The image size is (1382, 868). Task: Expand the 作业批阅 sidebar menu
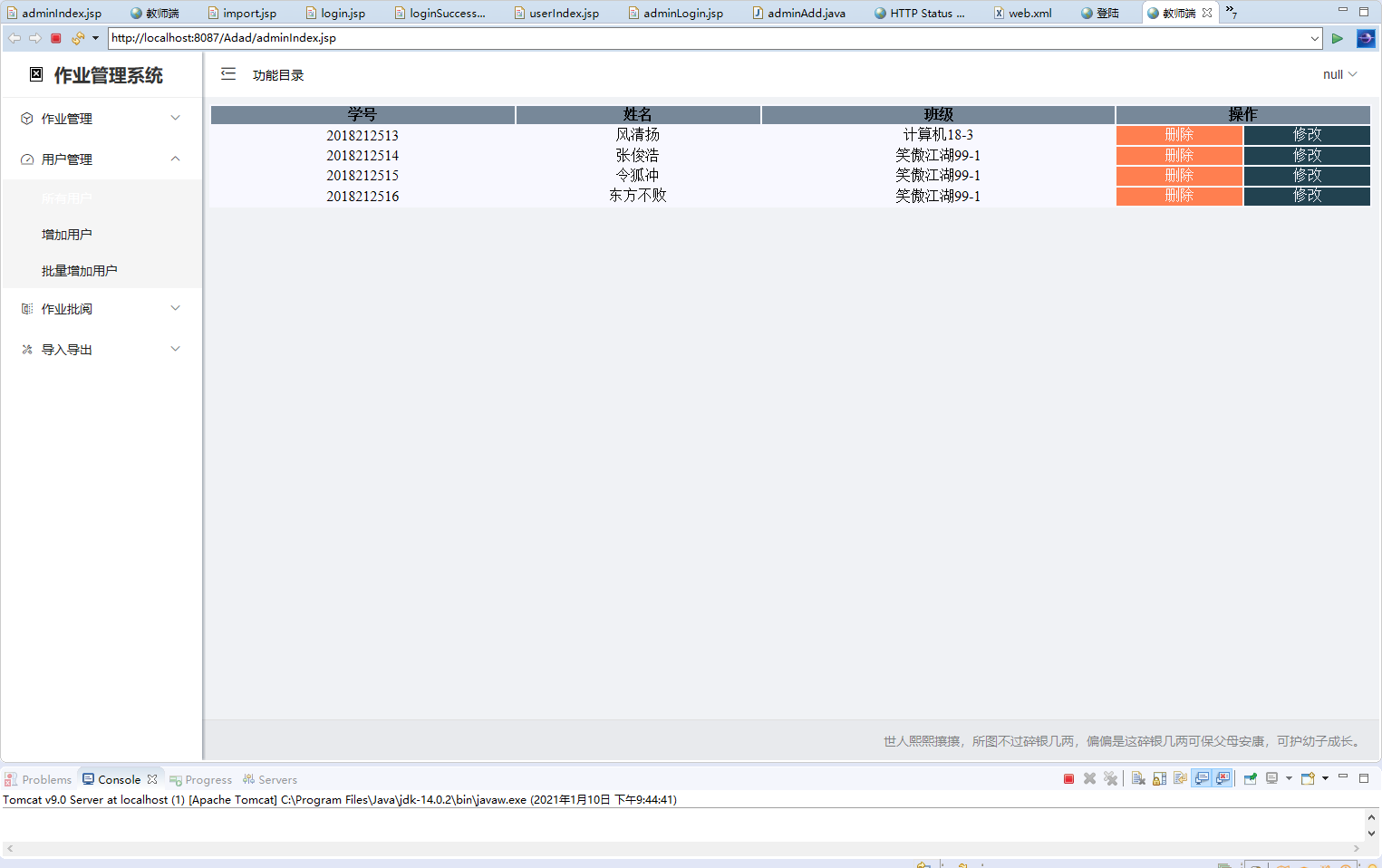coord(101,309)
